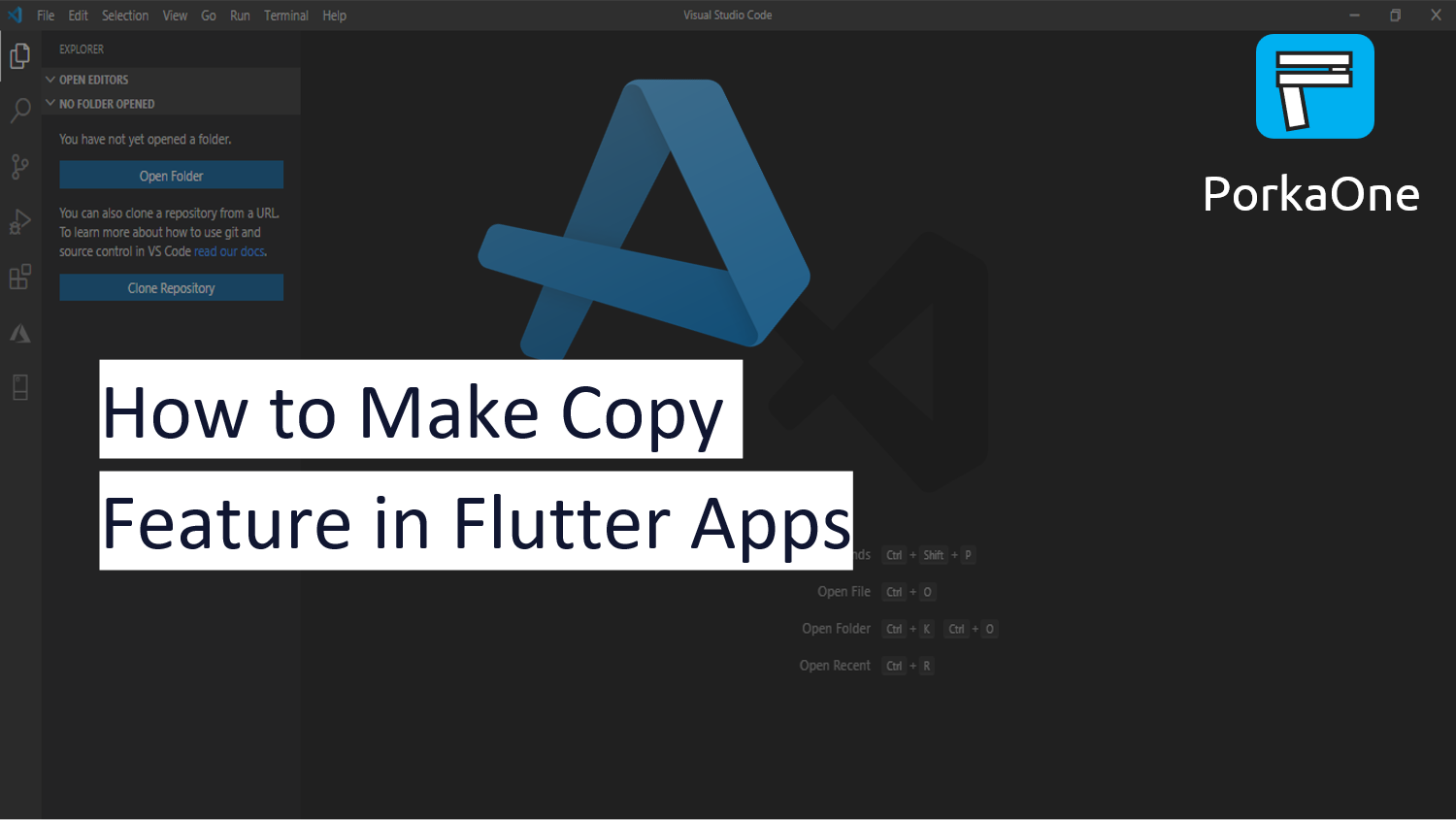
Task: Open the Extensions view icon
Action: point(20,278)
